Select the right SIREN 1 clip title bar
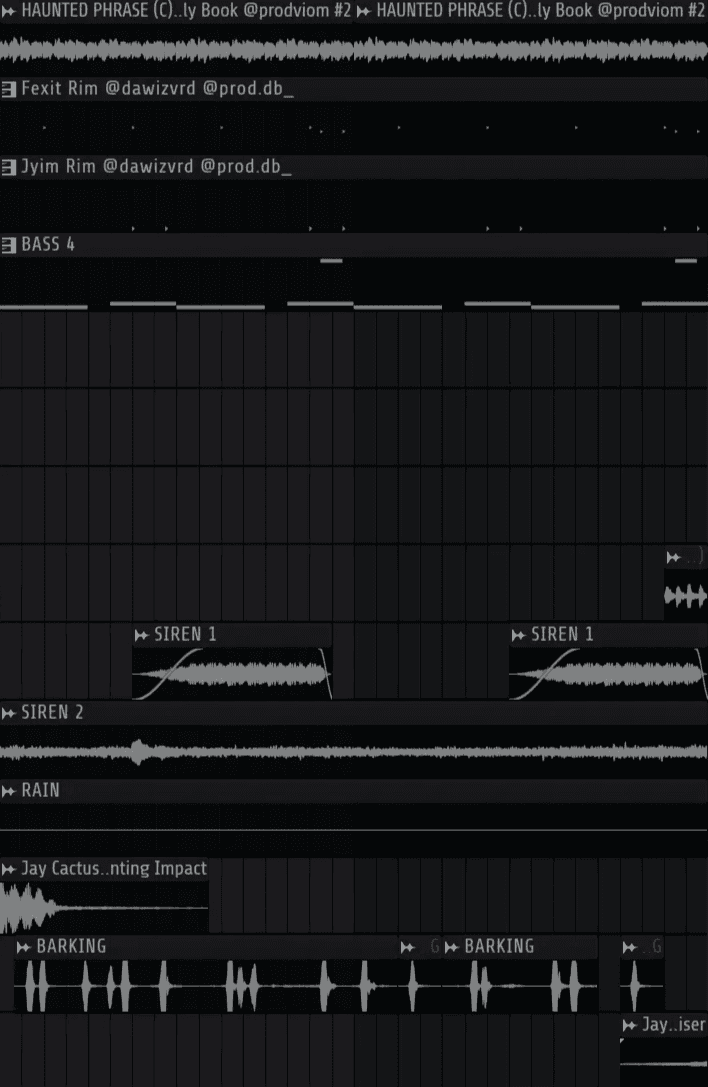708x1087 pixels. click(x=608, y=634)
